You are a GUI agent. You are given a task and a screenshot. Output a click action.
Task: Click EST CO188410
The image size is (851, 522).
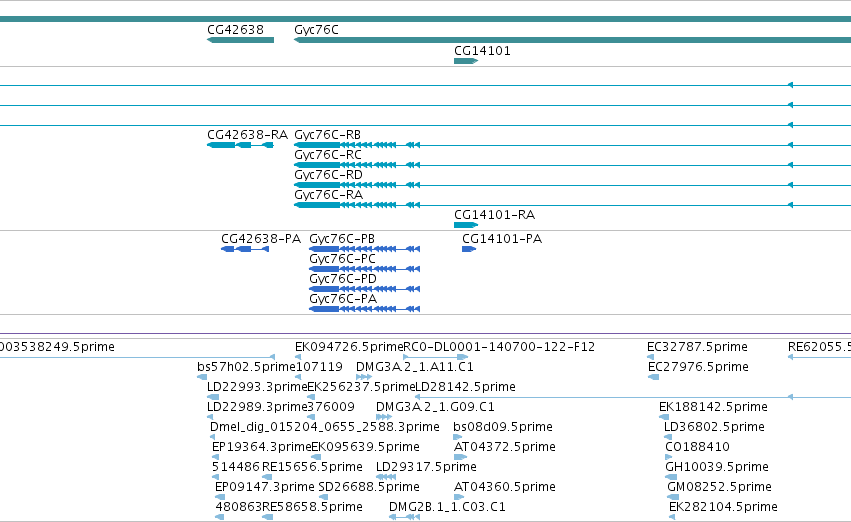[x=697, y=447]
